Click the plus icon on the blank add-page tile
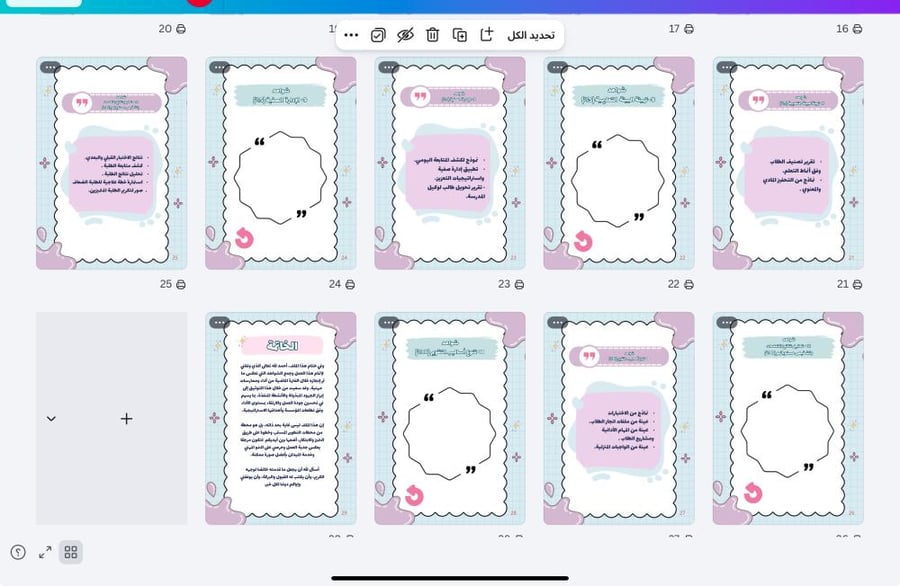 point(126,418)
